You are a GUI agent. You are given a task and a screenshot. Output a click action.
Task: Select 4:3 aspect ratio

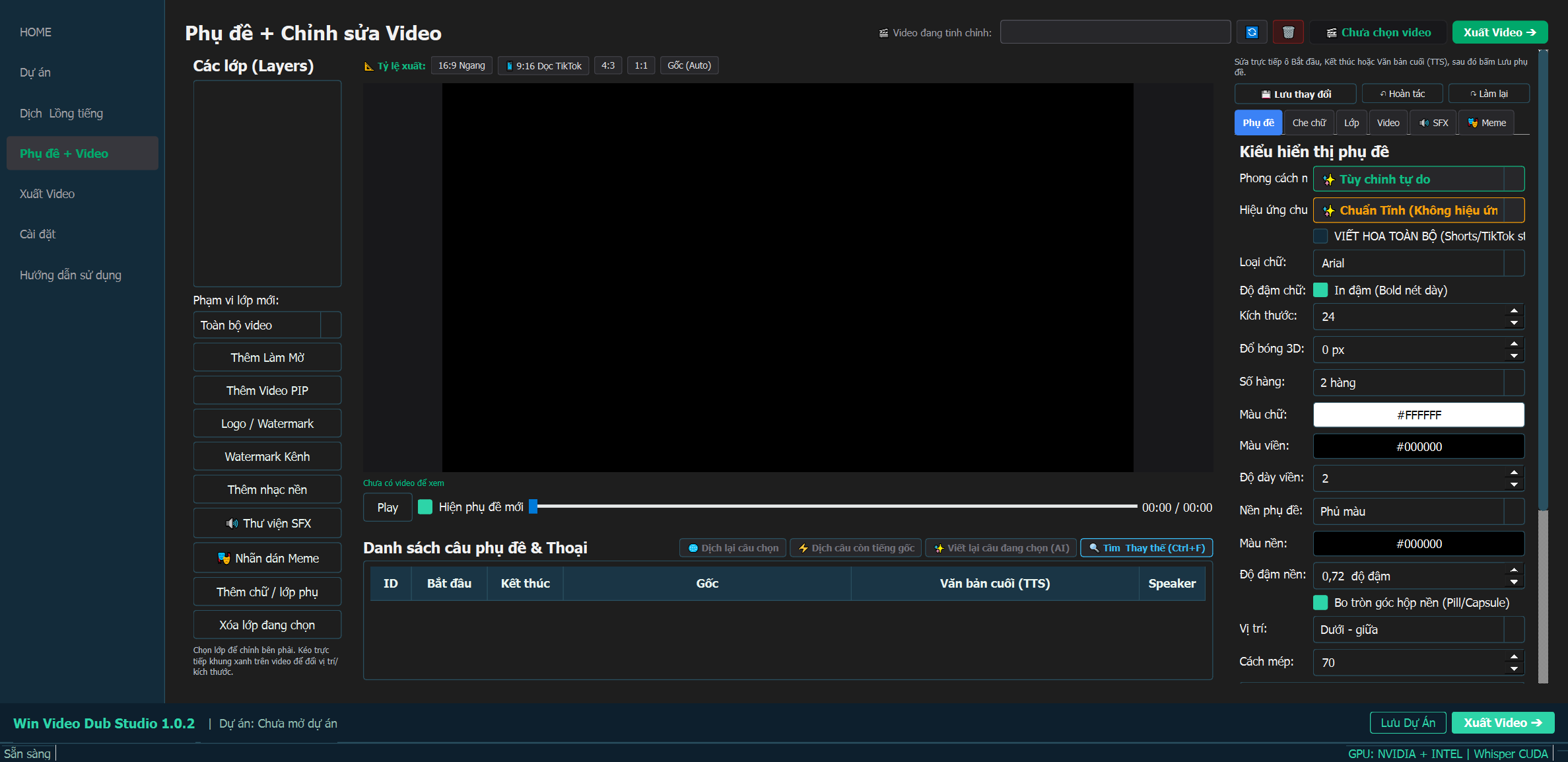pos(608,65)
